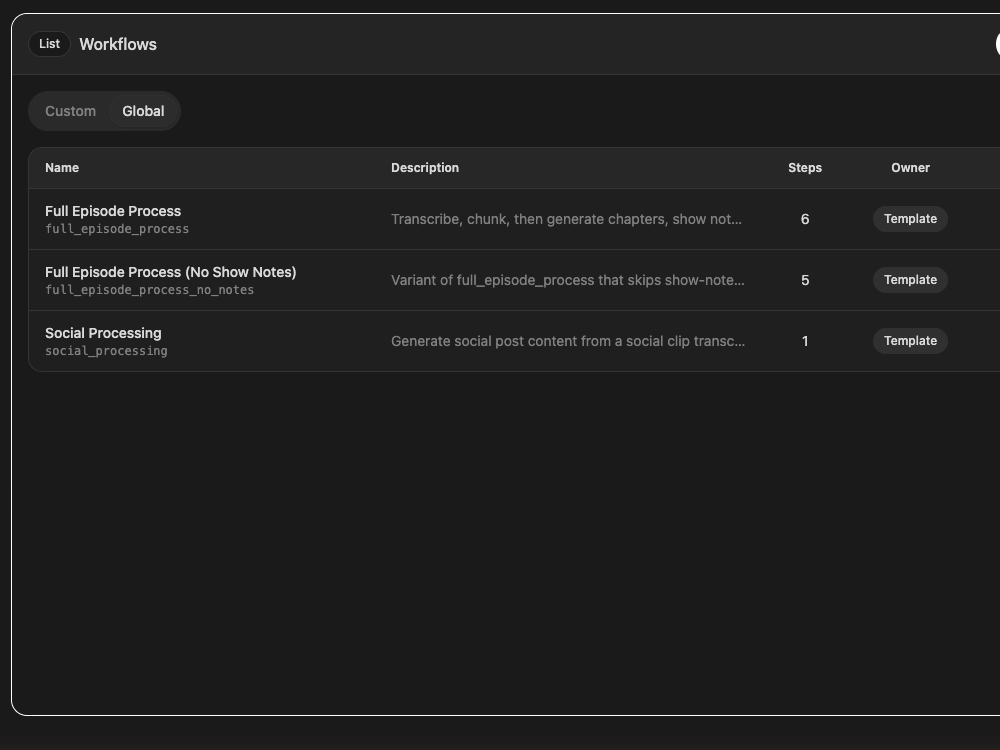The image size is (1000, 750).
Task: Click the step count 5
Action: tap(805, 281)
